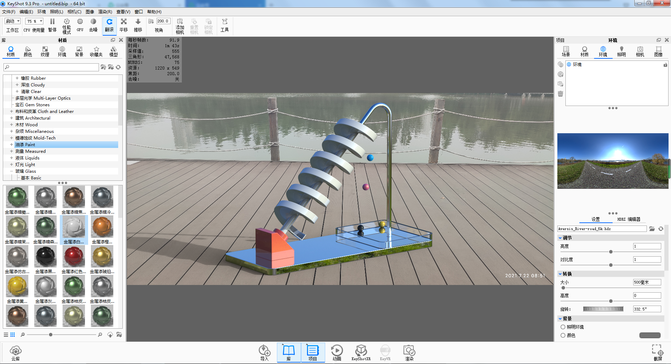Viewport: 671px width, 364px height.
Task: Open the 帮助(H) menu
Action: [154, 12]
